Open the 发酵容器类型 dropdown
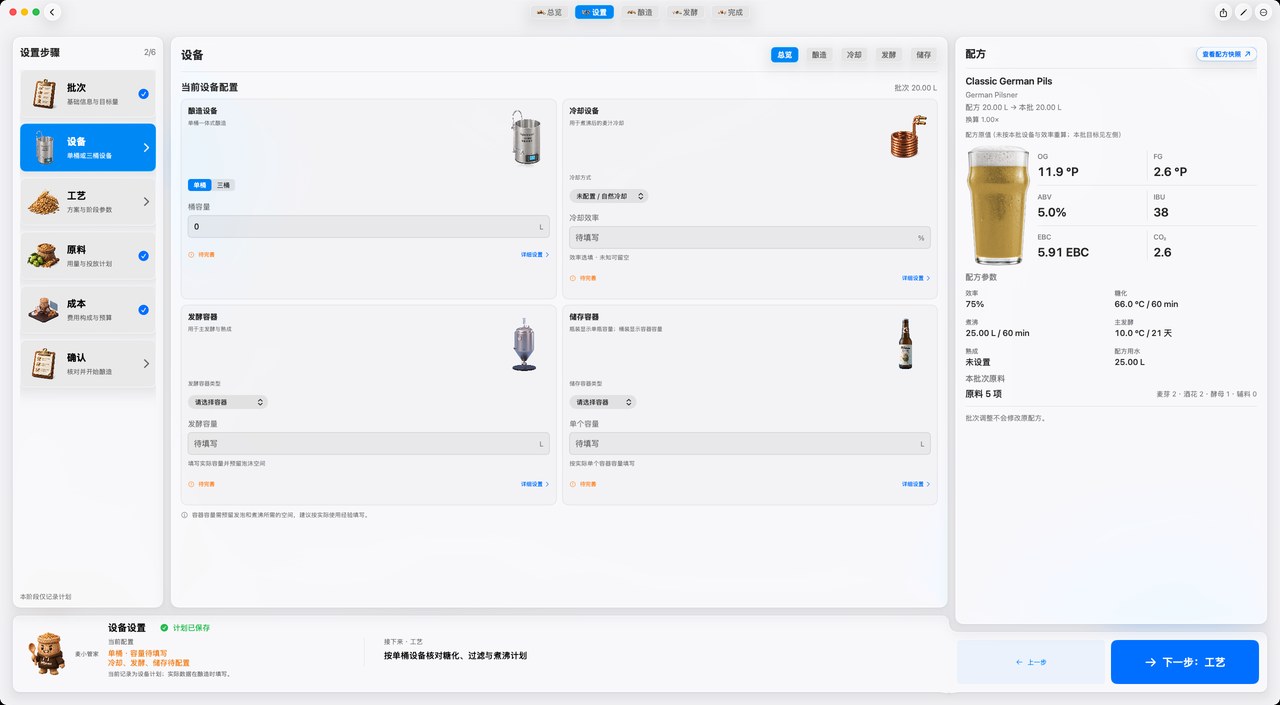Screen dimensions: 1280x705 tap(227, 402)
